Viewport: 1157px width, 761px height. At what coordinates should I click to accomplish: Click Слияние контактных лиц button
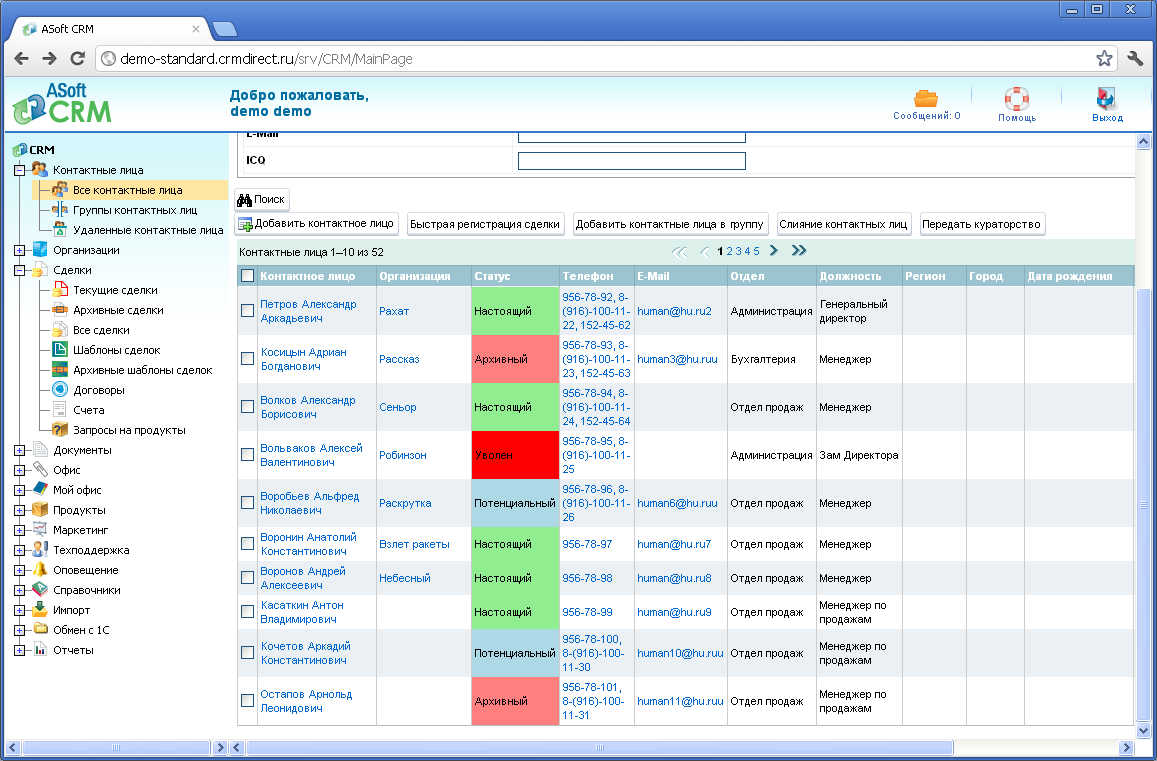[843, 224]
